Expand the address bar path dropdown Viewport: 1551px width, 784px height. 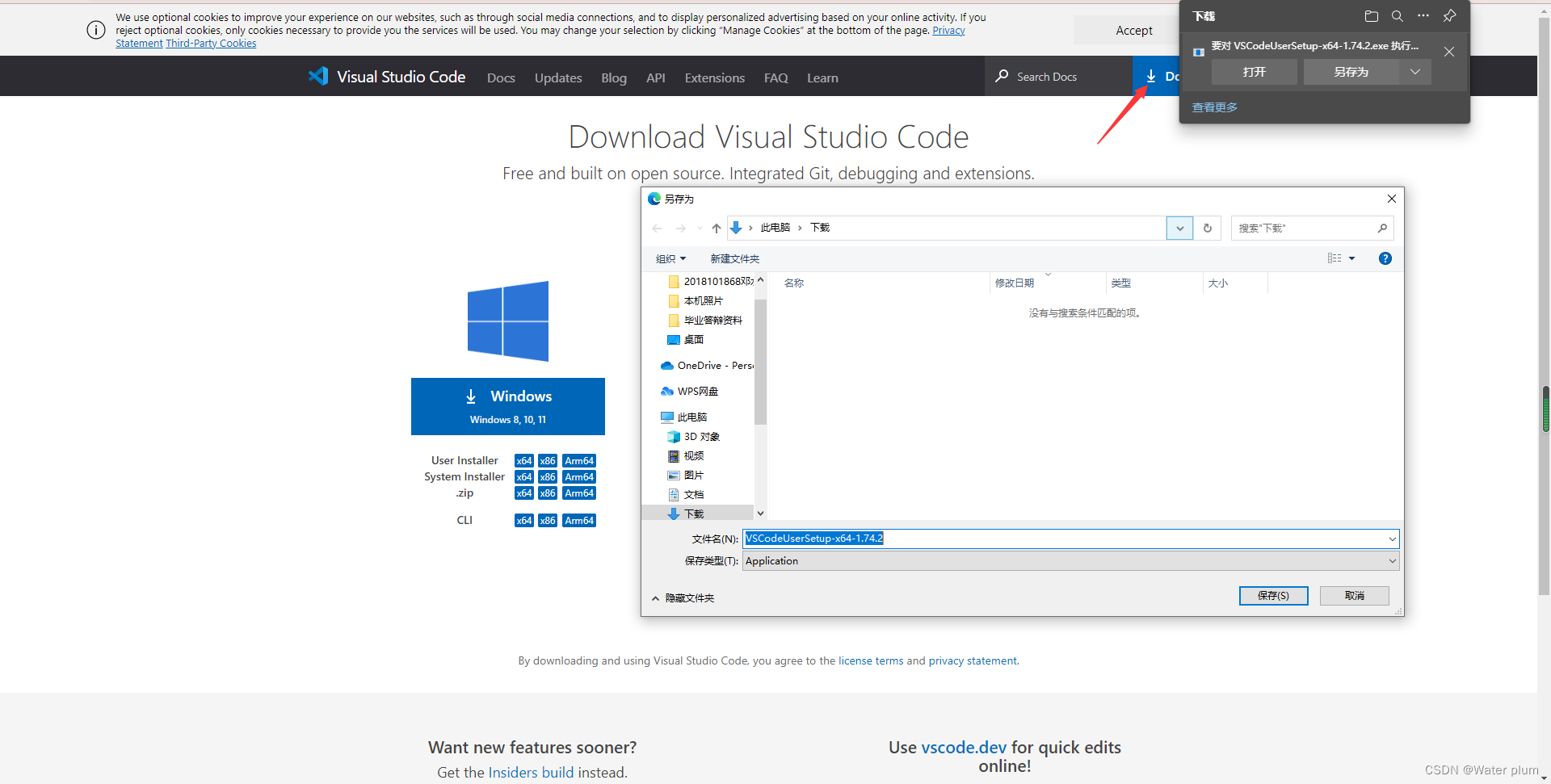[x=1179, y=228]
